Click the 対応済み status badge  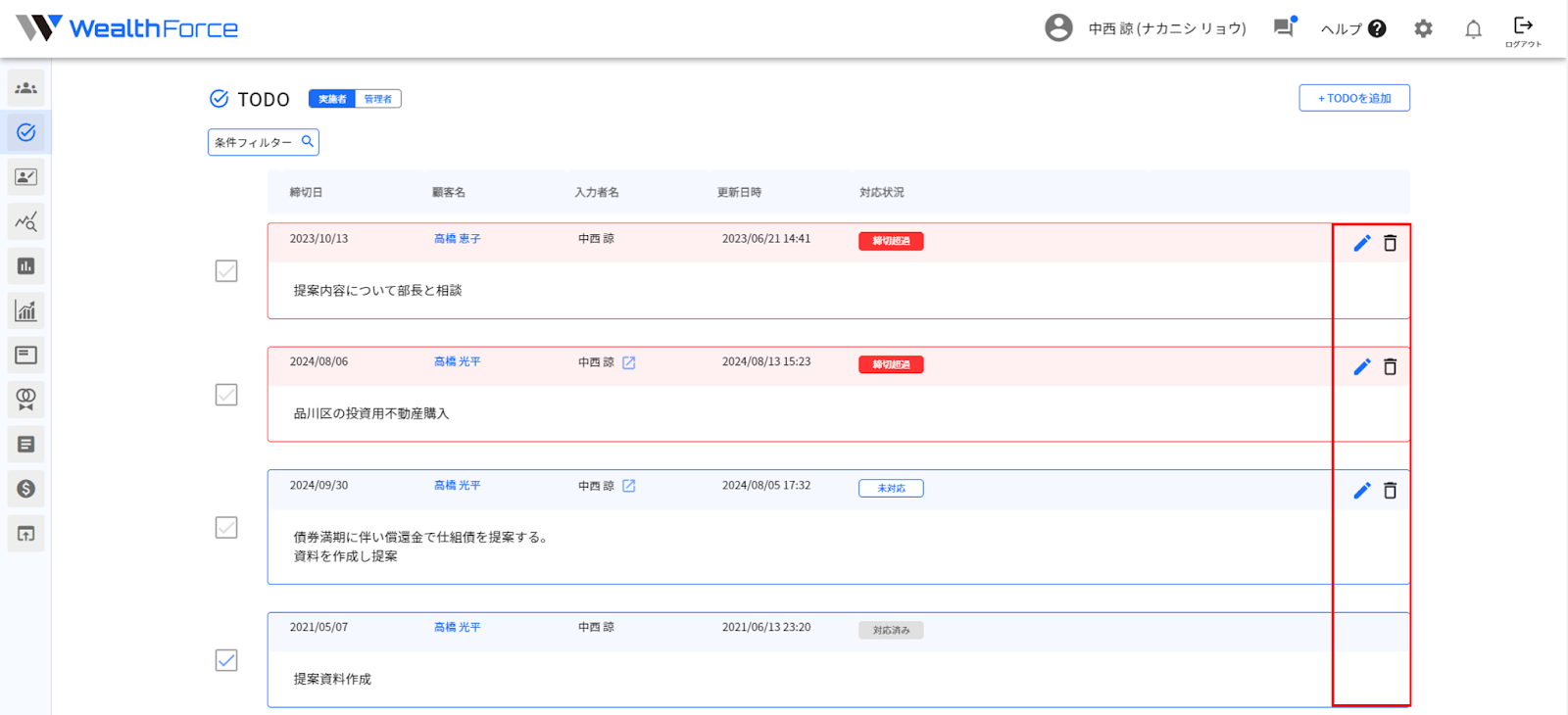[891, 630]
